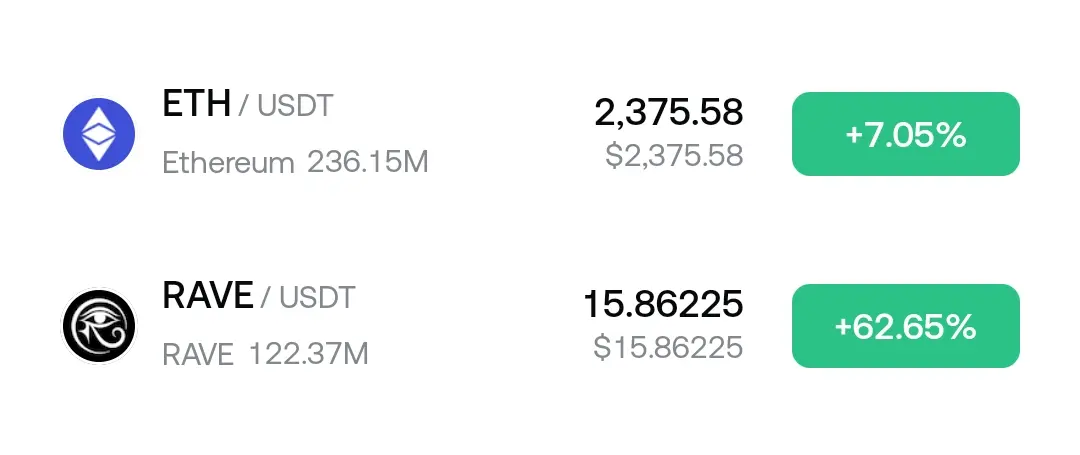Image resolution: width=1080 pixels, height=455 pixels.
Task: Open the ETH trading pair title
Action: click(247, 105)
